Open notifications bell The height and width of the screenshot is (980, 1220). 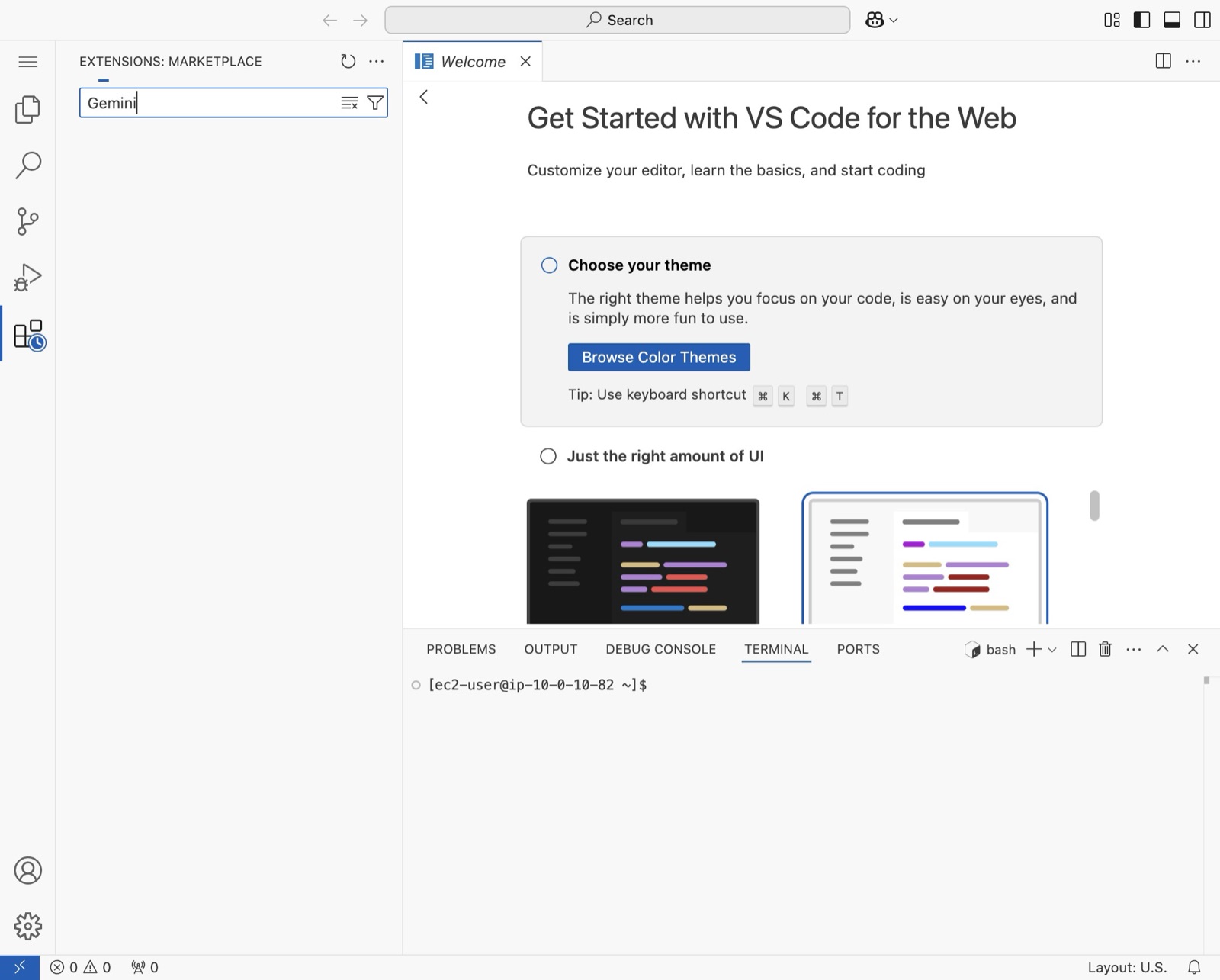coord(1195,967)
